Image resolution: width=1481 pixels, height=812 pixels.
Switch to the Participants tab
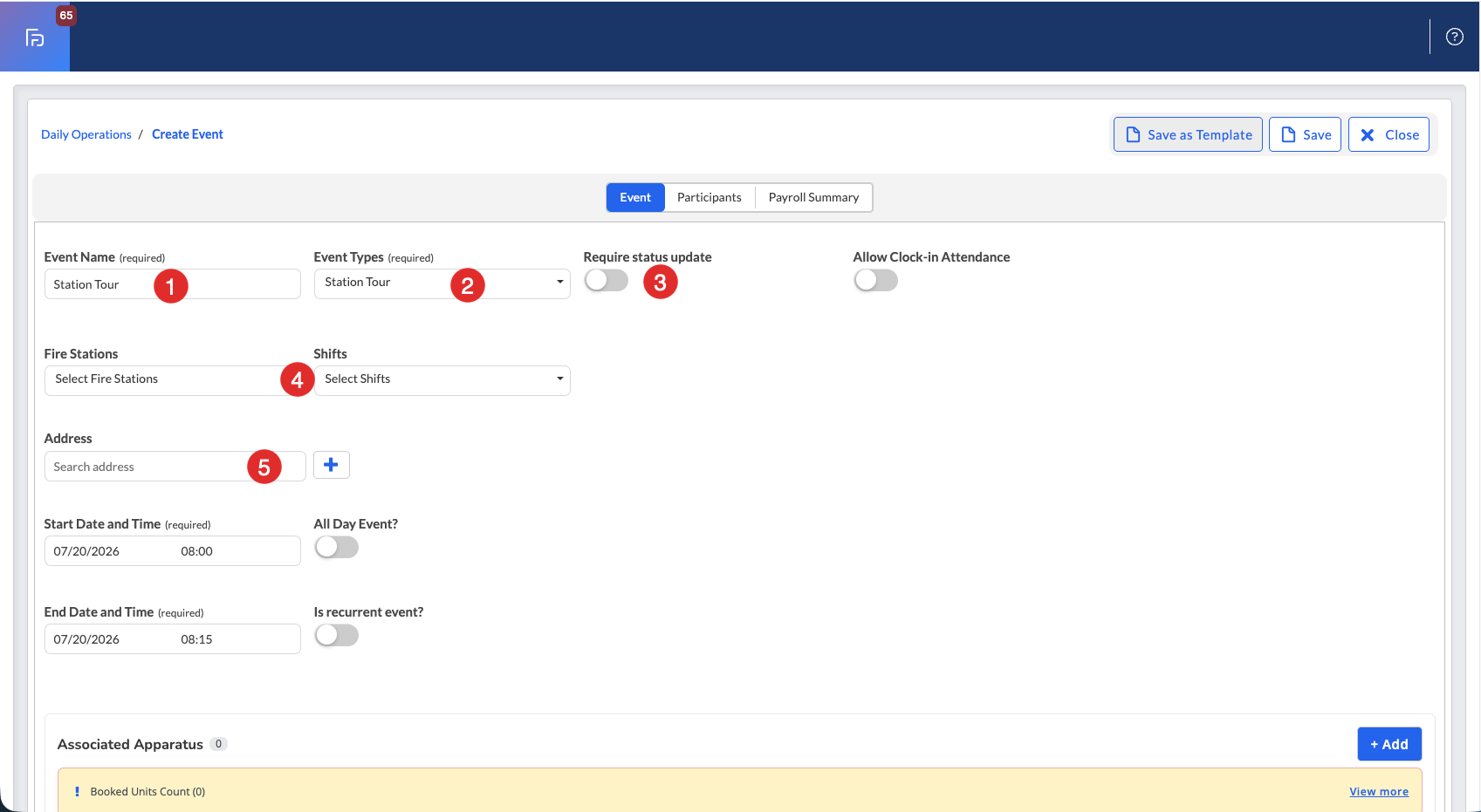710,197
